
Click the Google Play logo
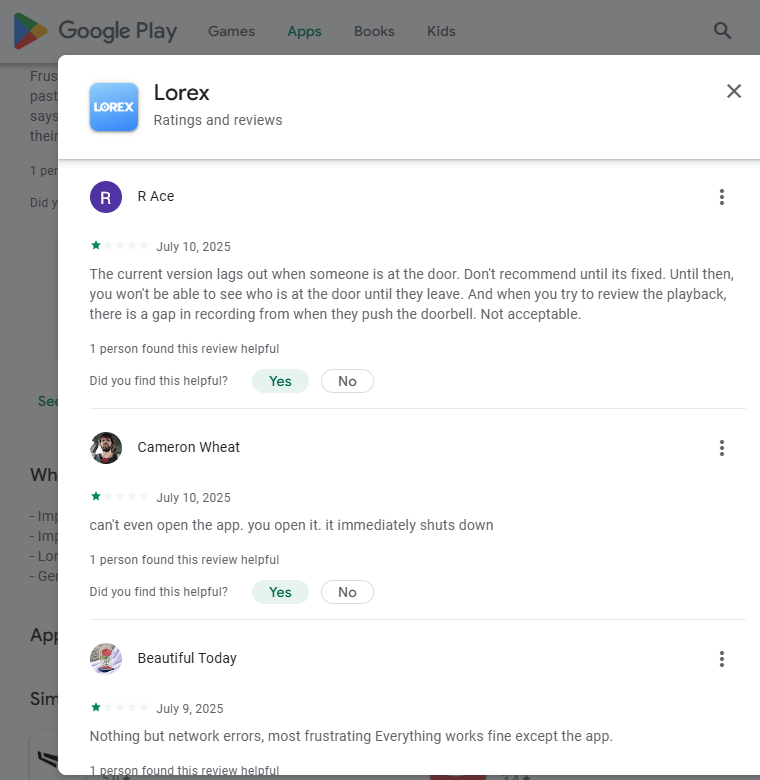95,31
